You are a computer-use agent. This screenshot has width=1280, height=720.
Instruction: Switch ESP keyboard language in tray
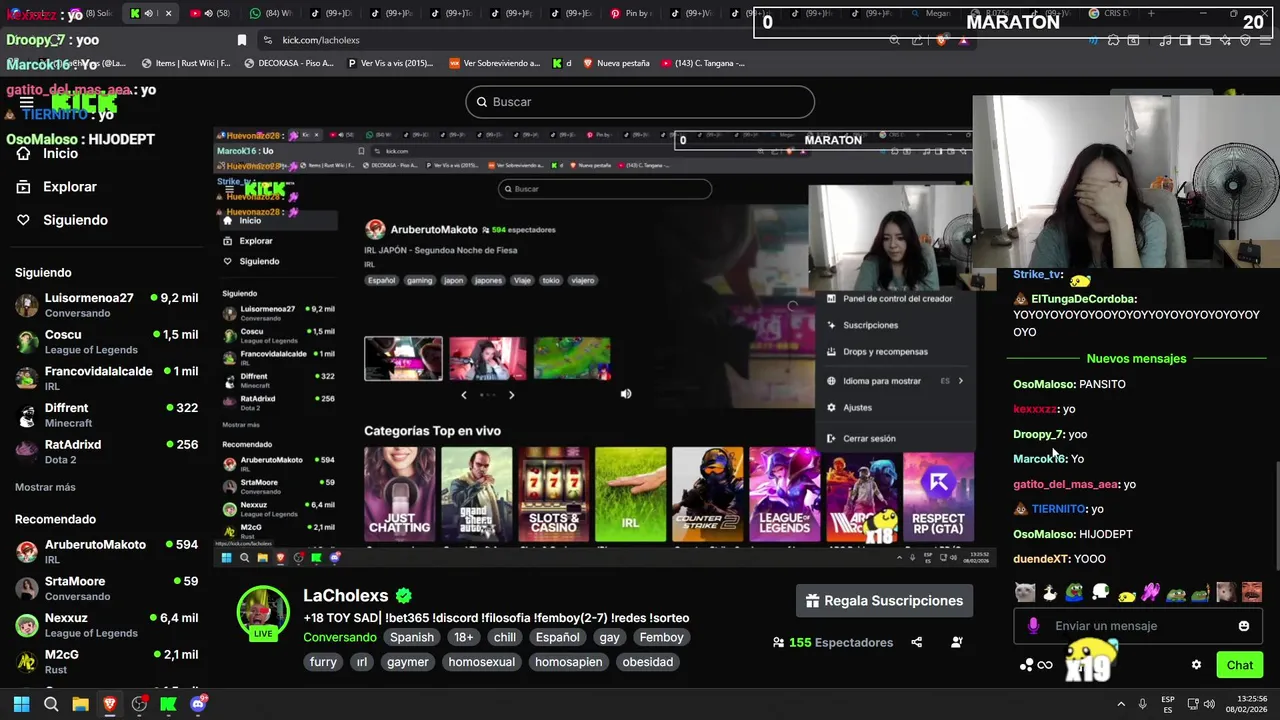[1168, 704]
